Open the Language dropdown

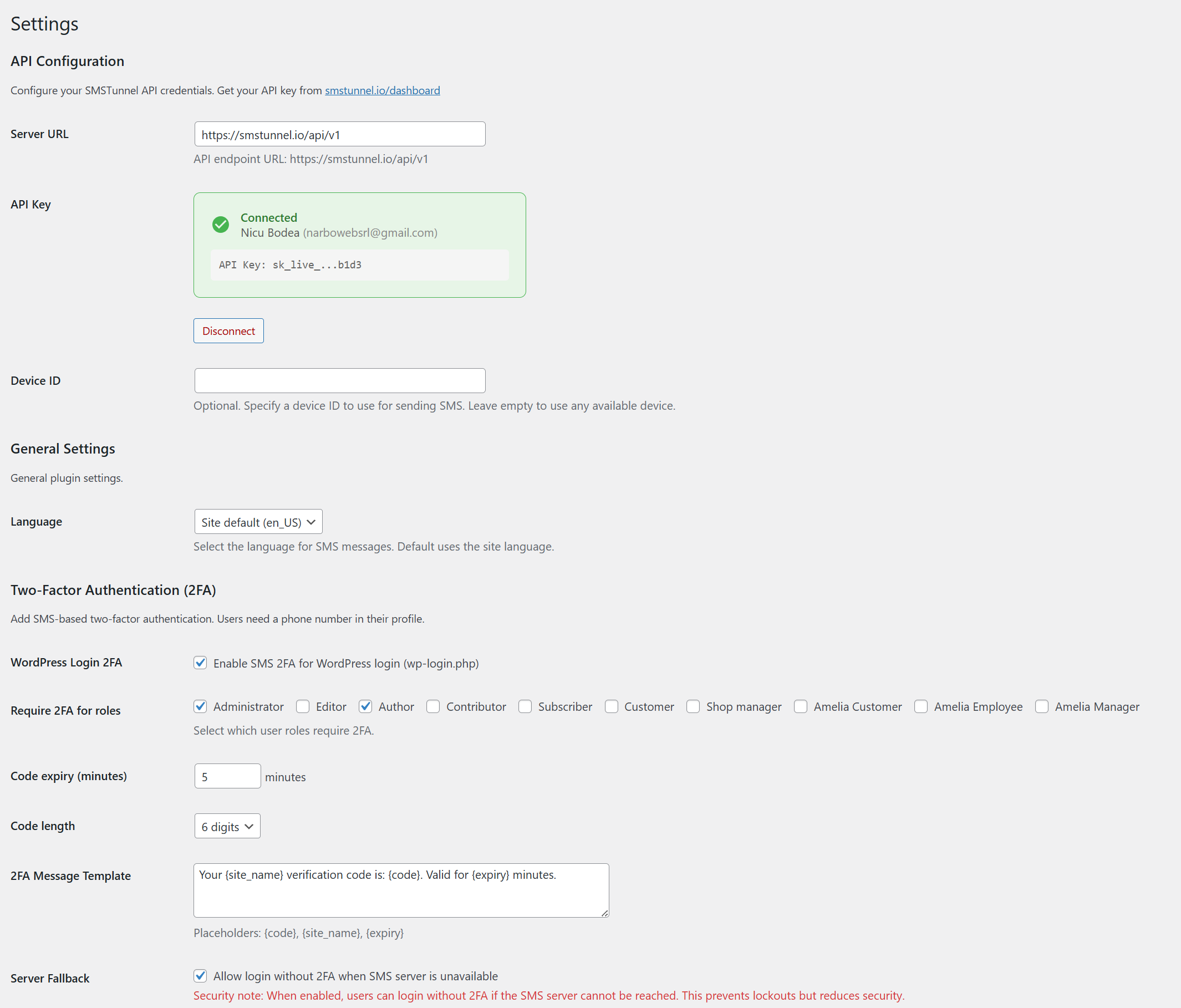click(258, 521)
